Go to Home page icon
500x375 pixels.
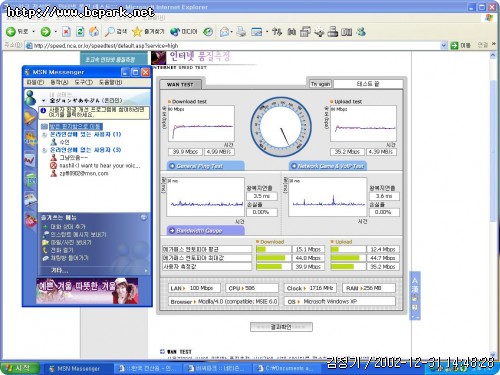point(94,32)
